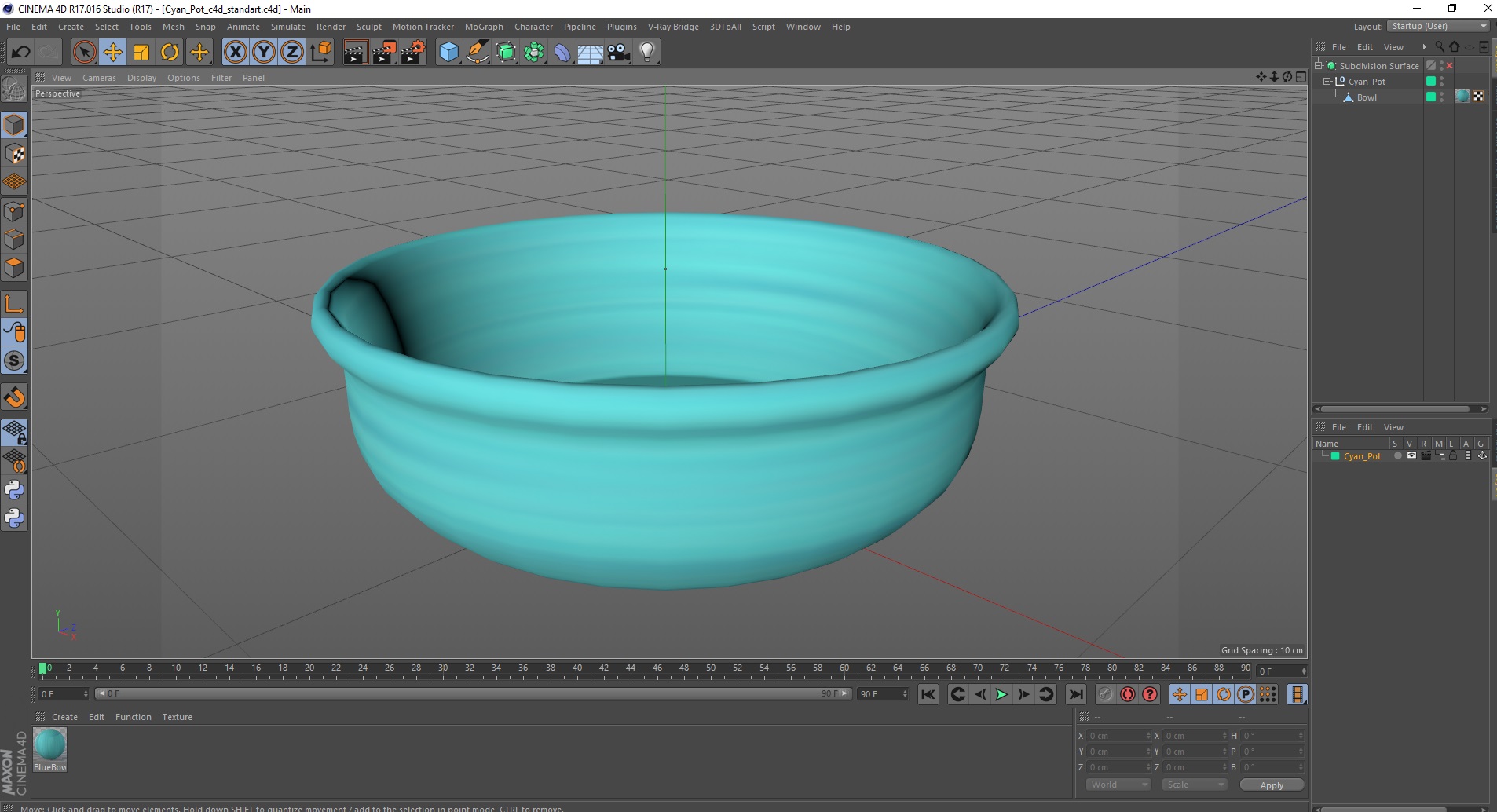Screen dimensions: 1497x812
Task: Open the material manager Texture menu
Action: click(x=177, y=717)
